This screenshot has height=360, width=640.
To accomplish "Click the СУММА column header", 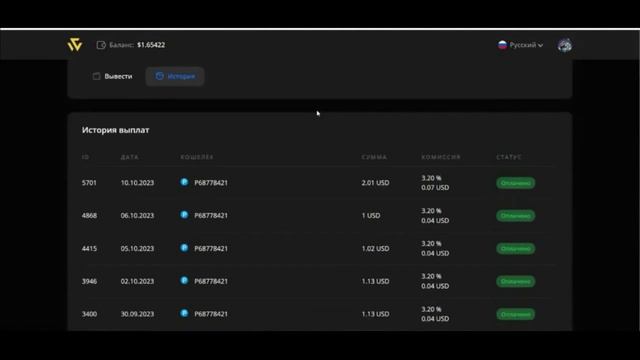I will [374, 157].
